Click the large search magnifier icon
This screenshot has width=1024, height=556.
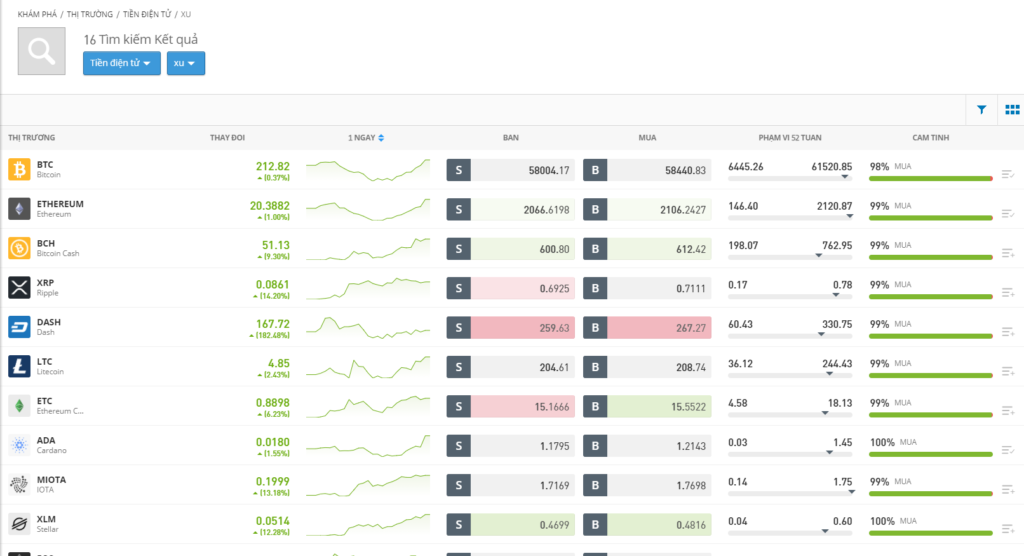pyautogui.click(x=41, y=51)
